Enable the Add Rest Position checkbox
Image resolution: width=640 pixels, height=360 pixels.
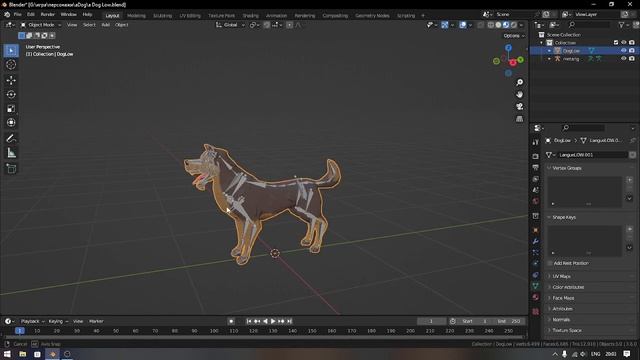550,263
